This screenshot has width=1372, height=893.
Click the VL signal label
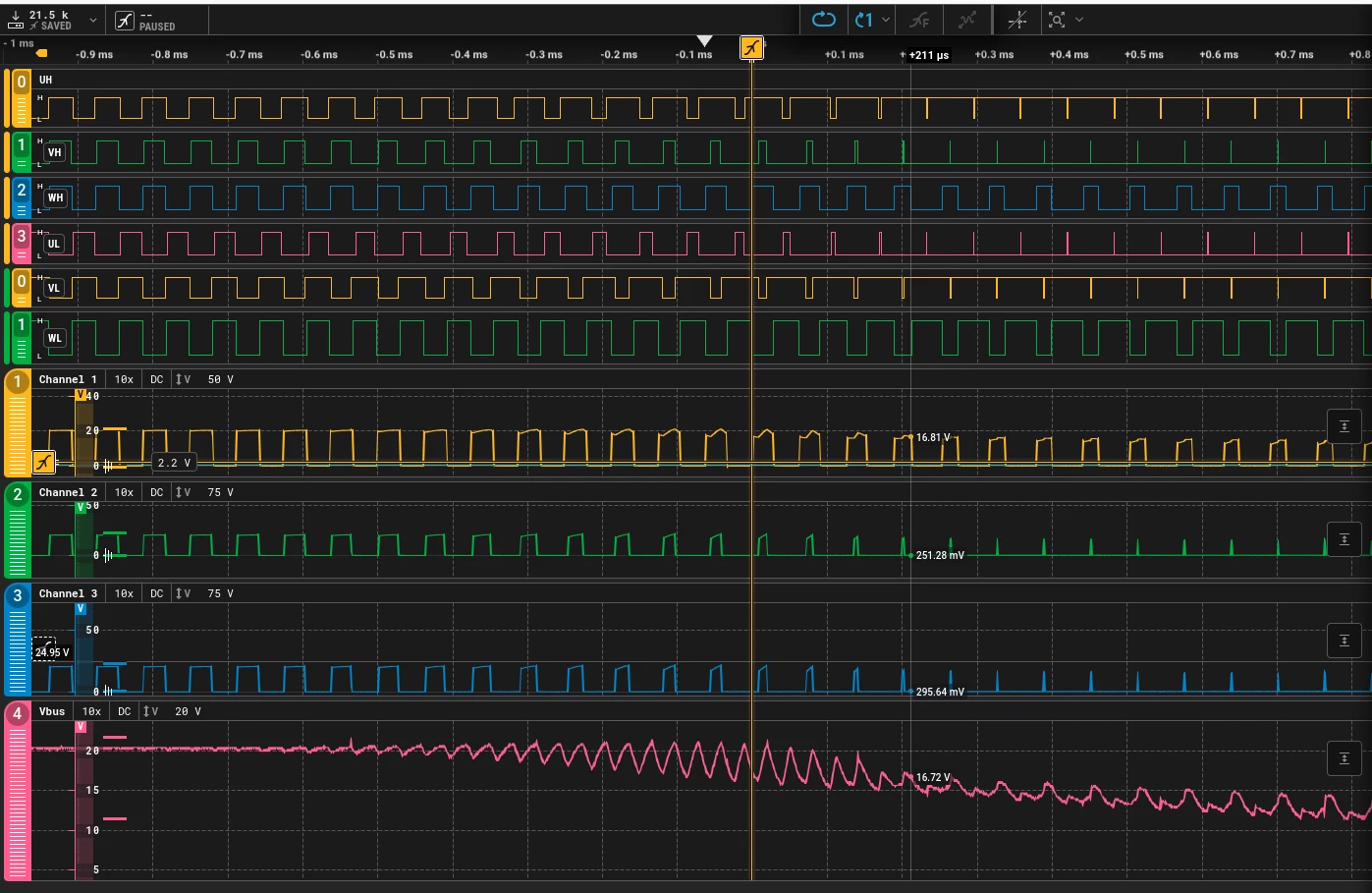tap(54, 289)
